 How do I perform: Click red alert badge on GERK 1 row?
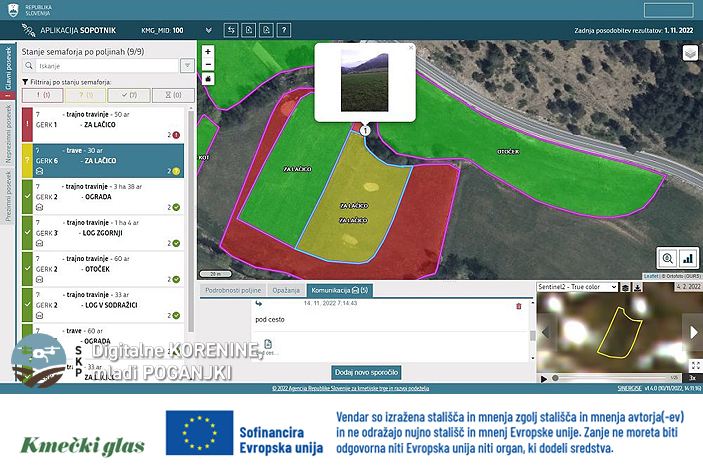tap(176, 135)
